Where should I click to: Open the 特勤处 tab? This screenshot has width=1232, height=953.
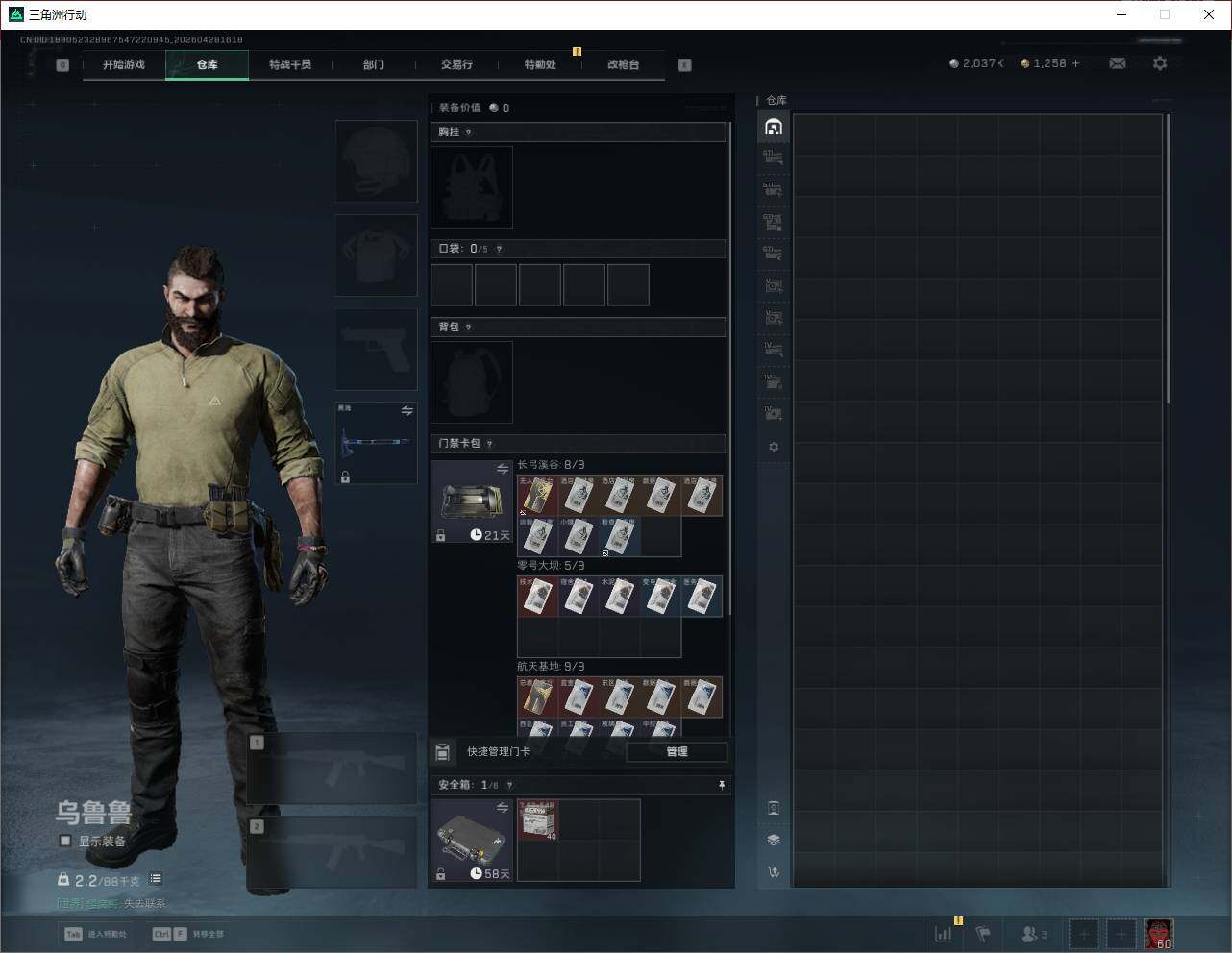tap(540, 64)
